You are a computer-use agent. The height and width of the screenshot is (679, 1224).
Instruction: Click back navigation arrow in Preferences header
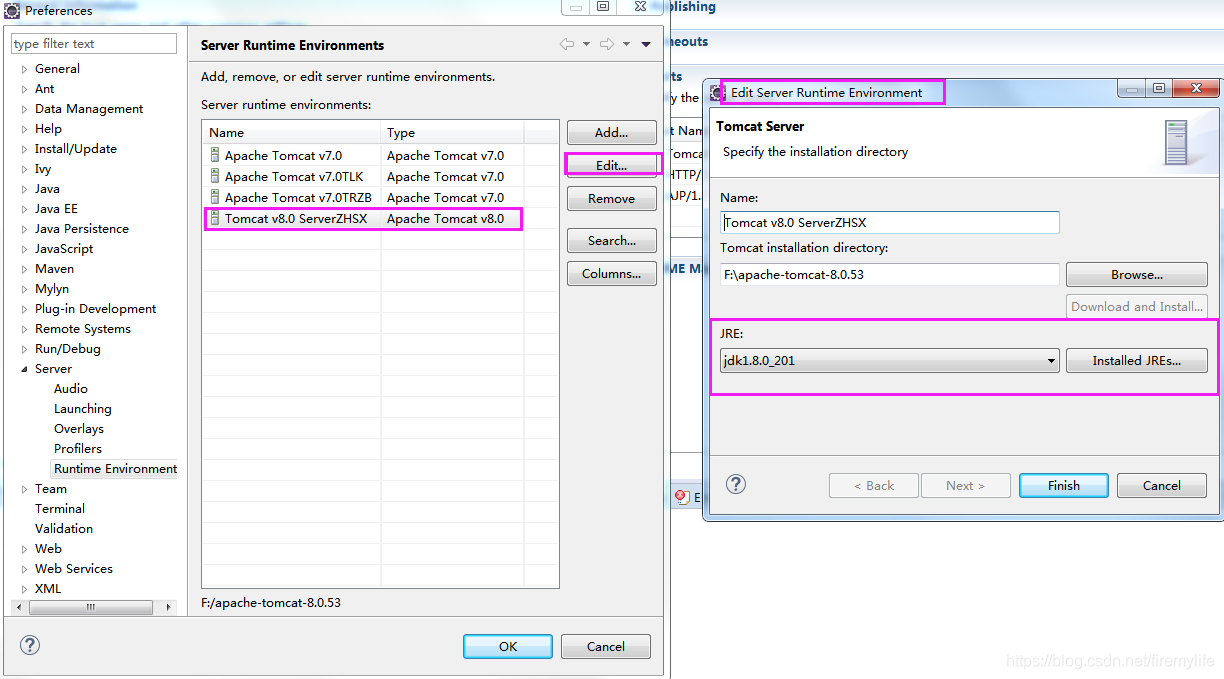[x=567, y=44]
